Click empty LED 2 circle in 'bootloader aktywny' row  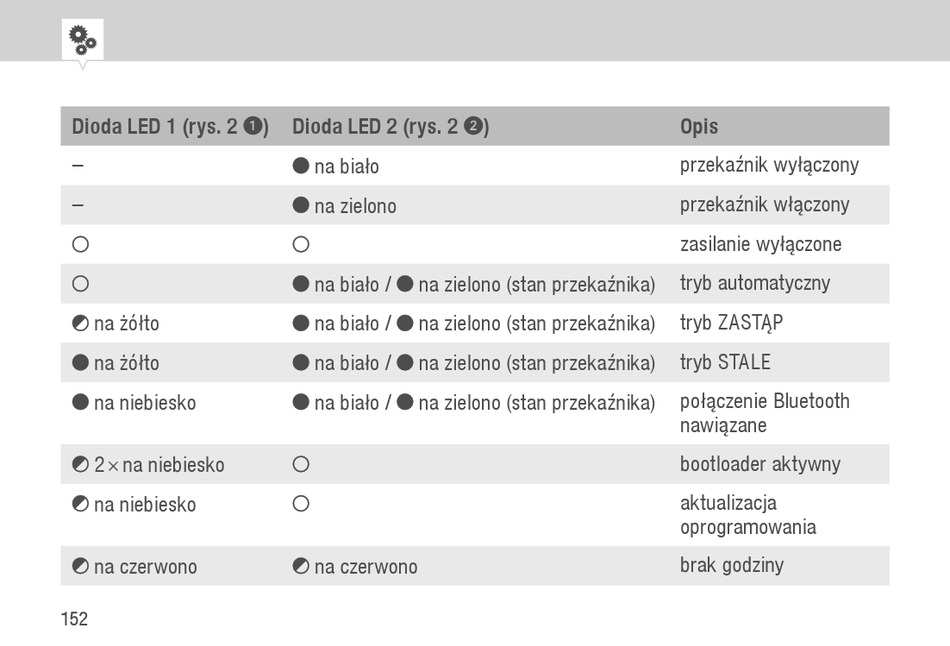click(x=301, y=464)
